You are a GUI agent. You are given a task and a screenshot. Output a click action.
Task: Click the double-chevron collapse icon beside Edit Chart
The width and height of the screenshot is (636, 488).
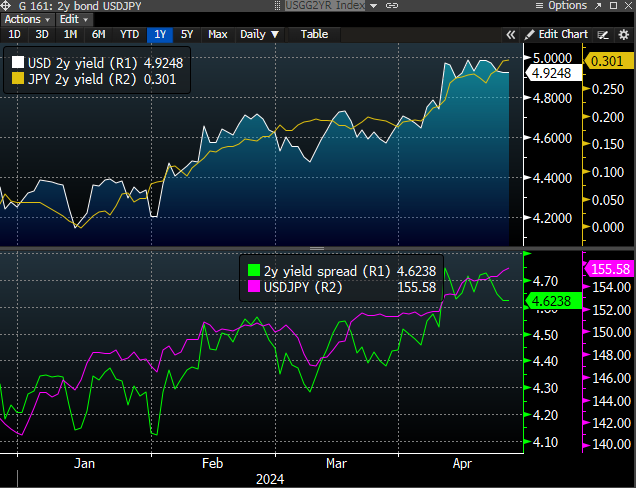point(511,34)
